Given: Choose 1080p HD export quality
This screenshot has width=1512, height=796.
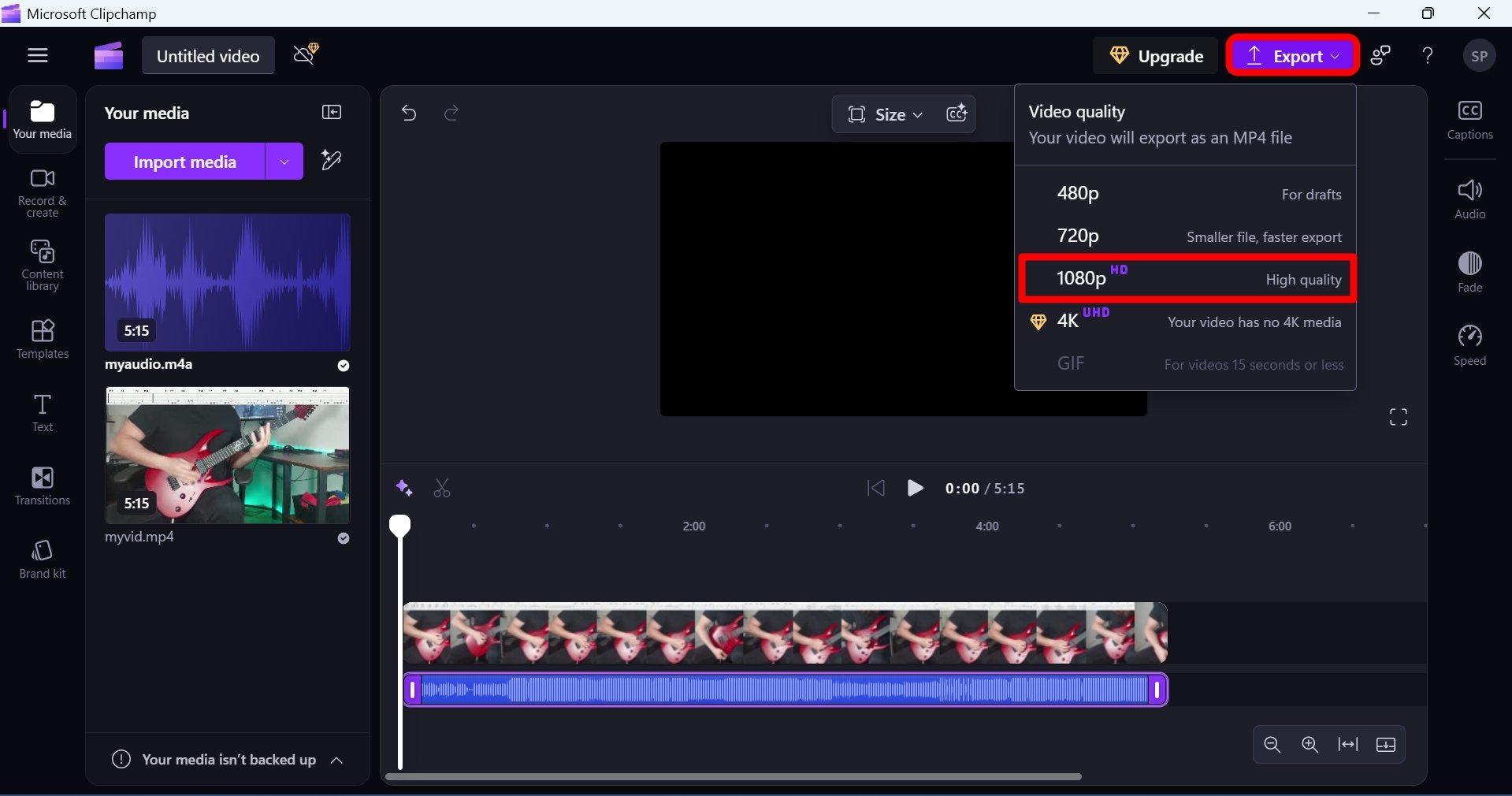Looking at the screenshot, I should pyautogui.click(x=1187, y=278).
